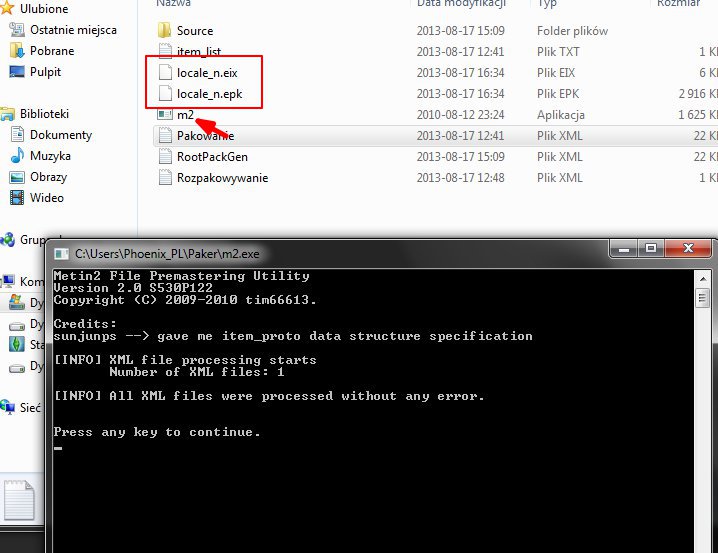Click the Sieć network icon
The width and height of the screenshot is (718, 553).
(x=7, y=407)
